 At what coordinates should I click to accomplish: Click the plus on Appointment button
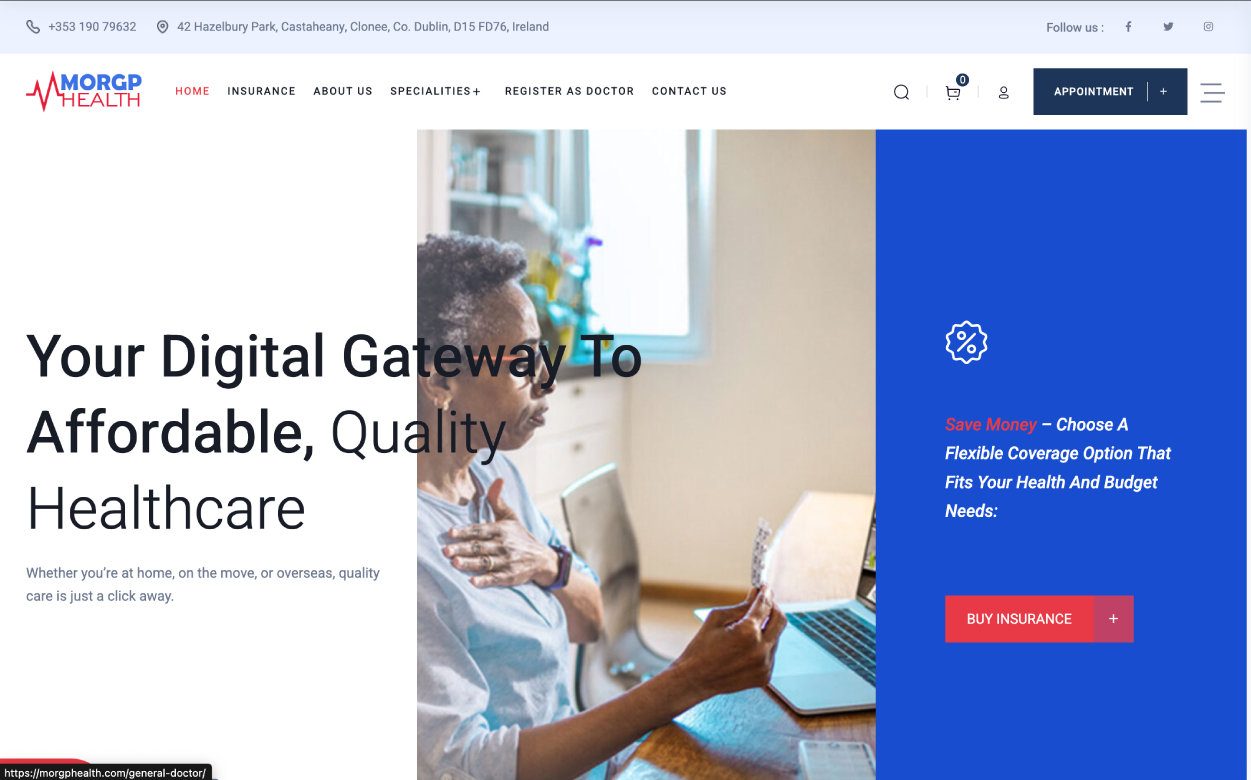pyautogui.click(x=1163, y=91)
